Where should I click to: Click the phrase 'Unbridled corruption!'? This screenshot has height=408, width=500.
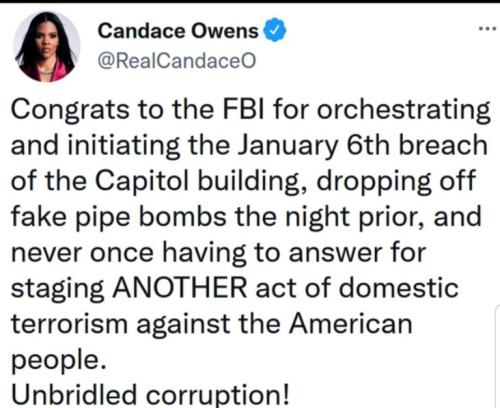pyautogui.click(x=150, y=395)
